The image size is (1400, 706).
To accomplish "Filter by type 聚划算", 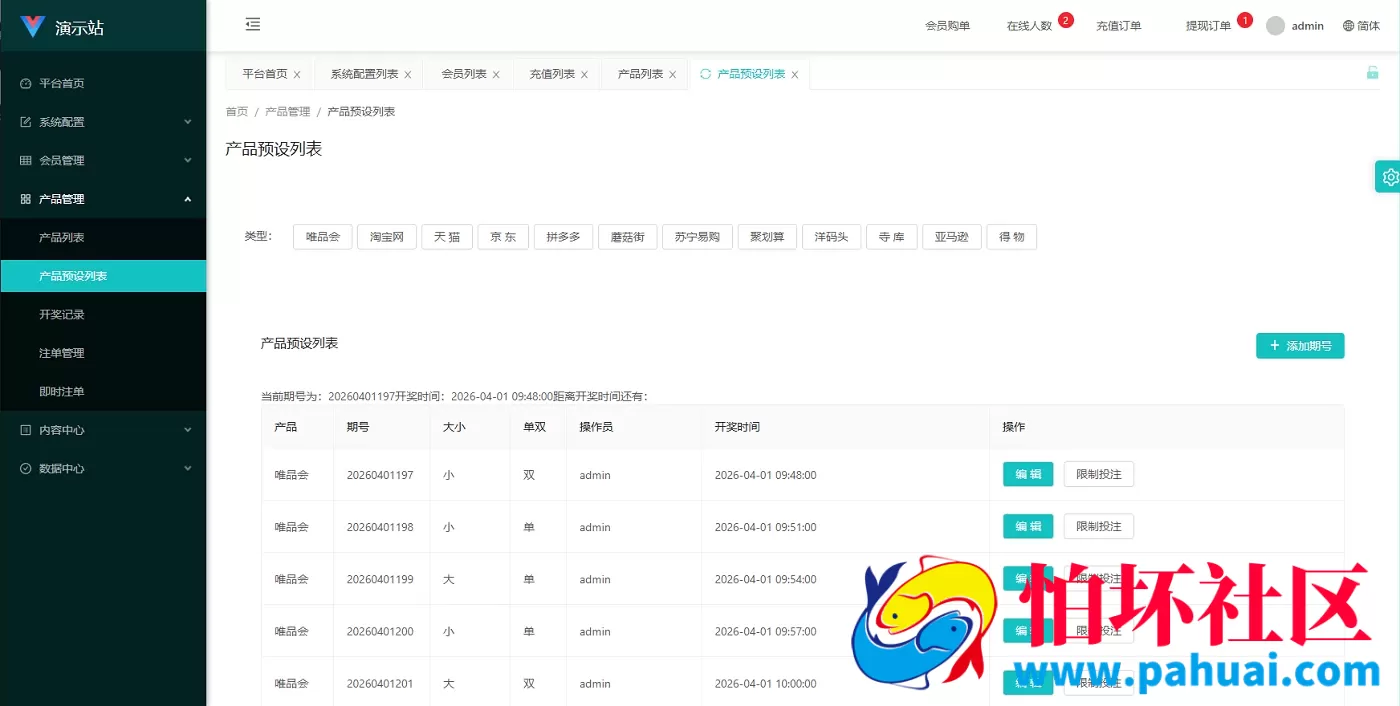I will 767,237.
